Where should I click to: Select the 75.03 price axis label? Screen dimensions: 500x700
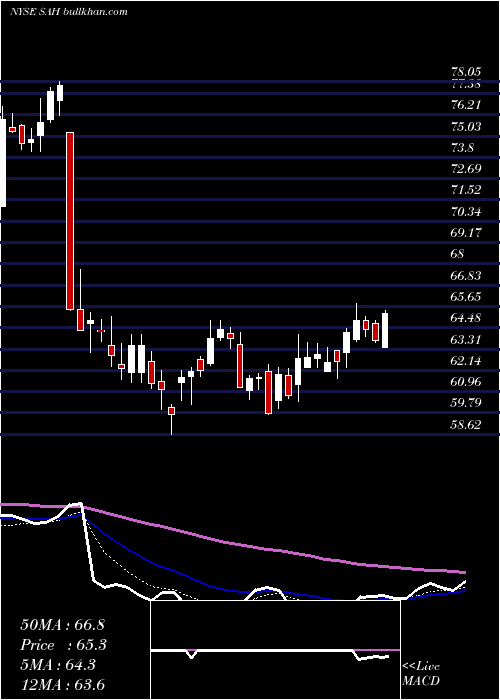[466, 127]
